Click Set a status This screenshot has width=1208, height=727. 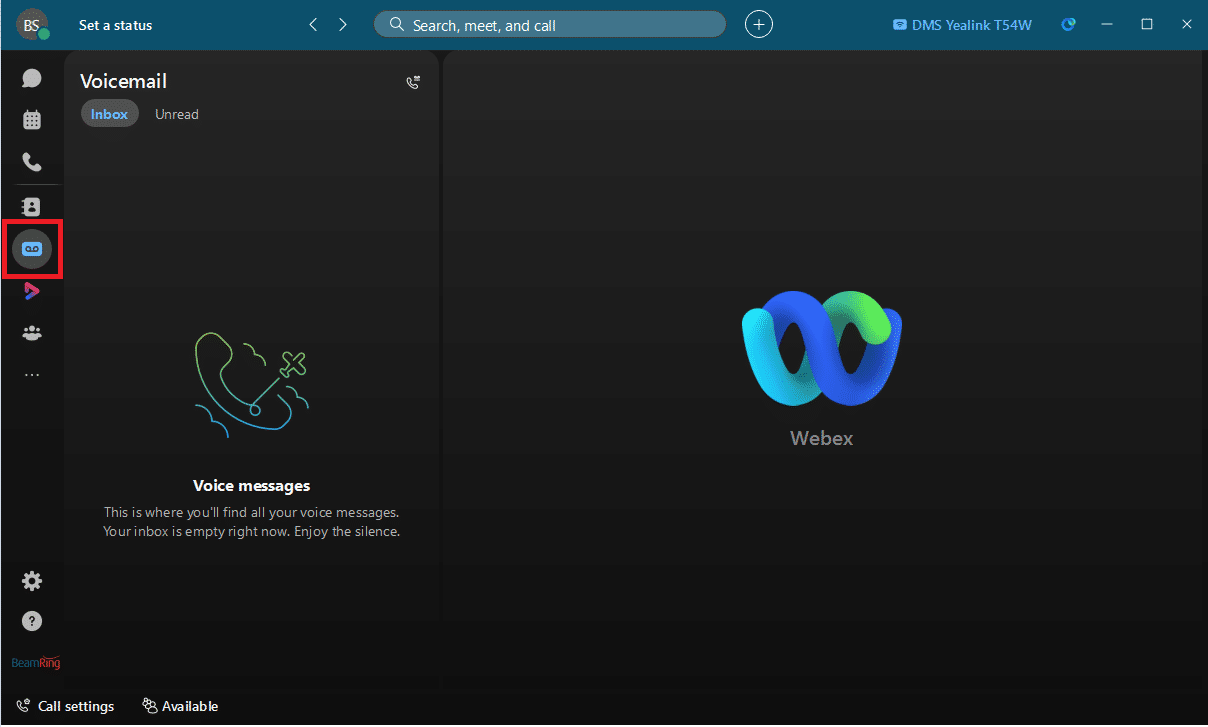116,25
